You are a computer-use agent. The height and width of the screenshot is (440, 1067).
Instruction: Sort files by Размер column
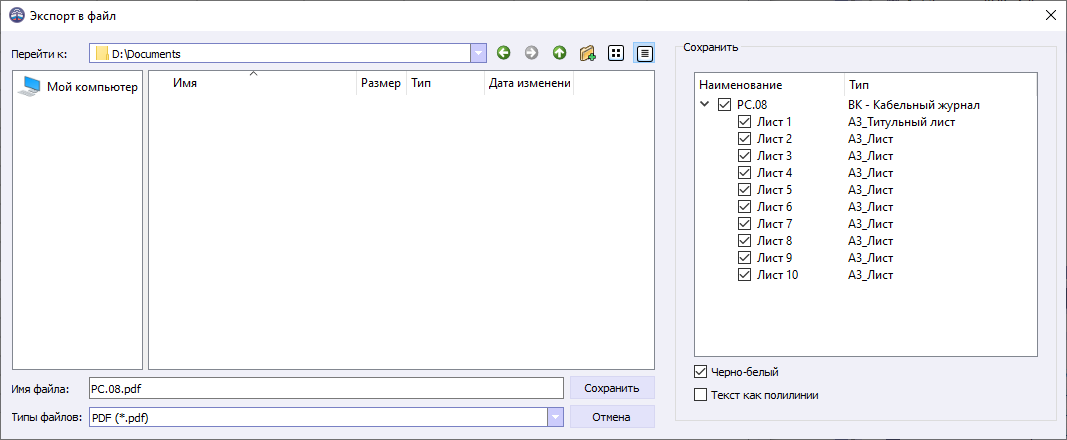tap(381, 83)
